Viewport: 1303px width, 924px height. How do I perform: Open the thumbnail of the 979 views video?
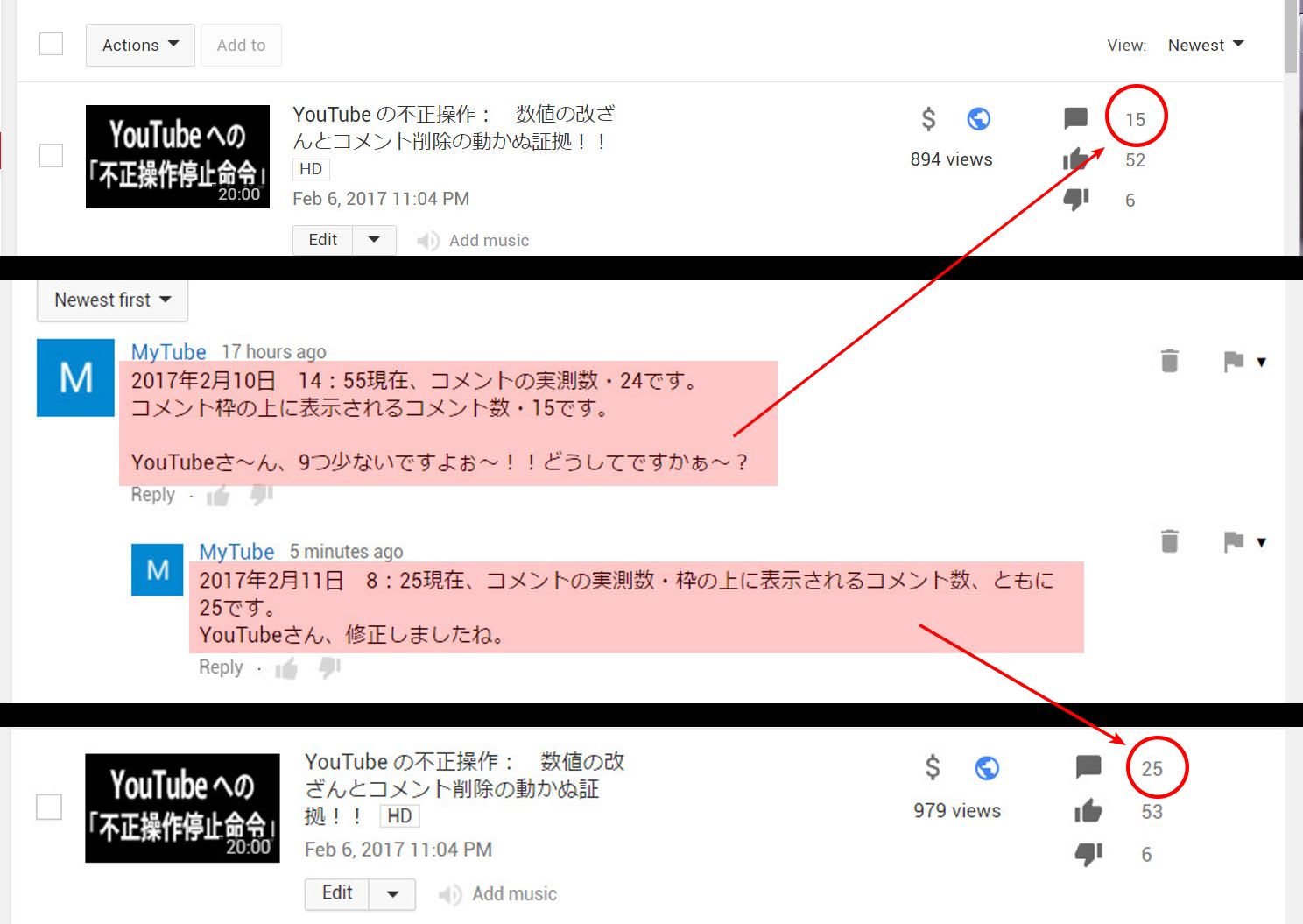[182, 808]
